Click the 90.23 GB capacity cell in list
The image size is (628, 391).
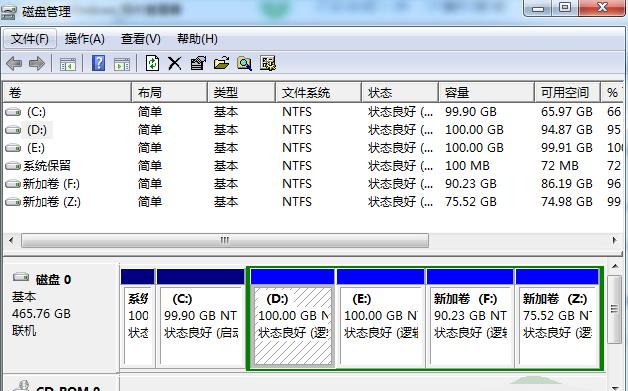471,183
